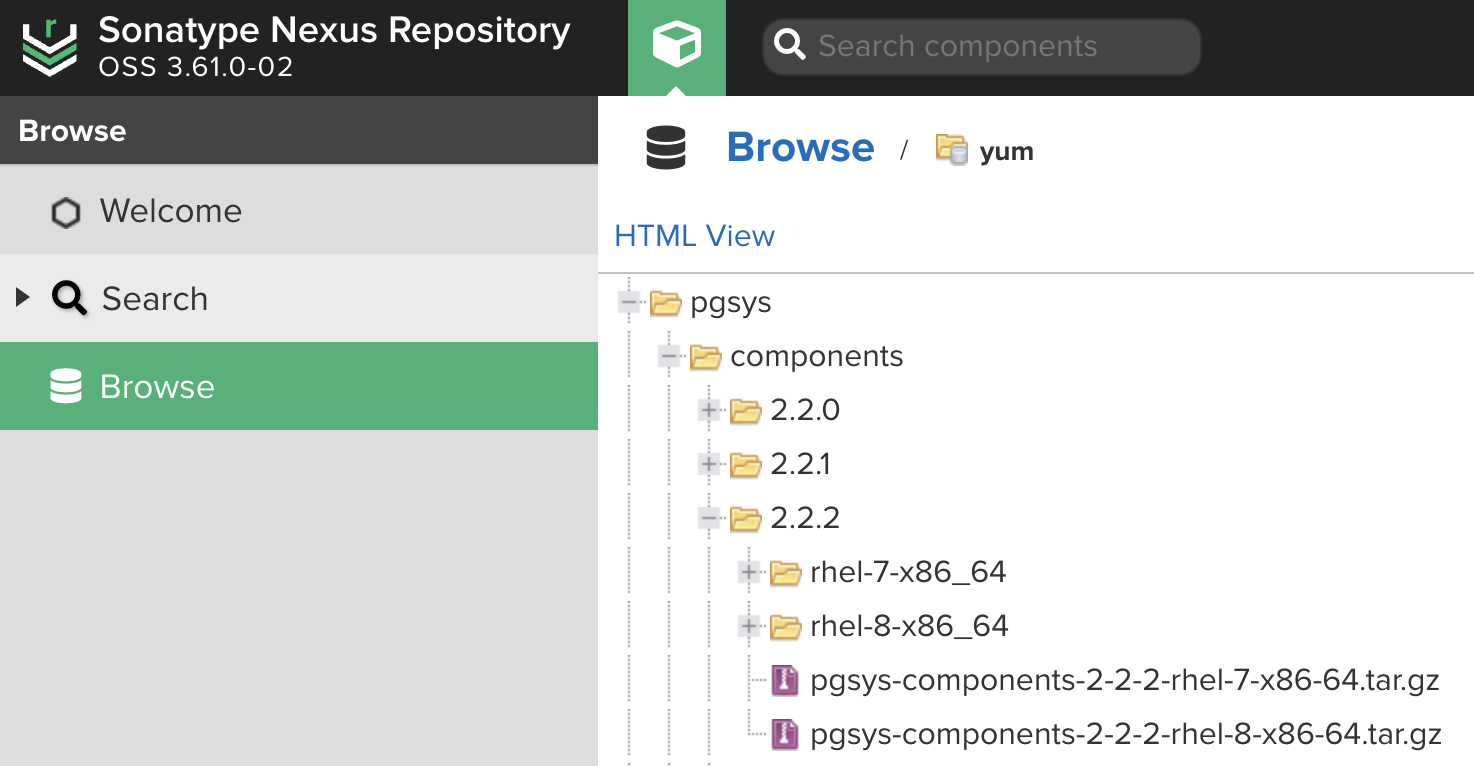Select Search in the sidebar
This screenshot has width=1474, height=766.
299,298
